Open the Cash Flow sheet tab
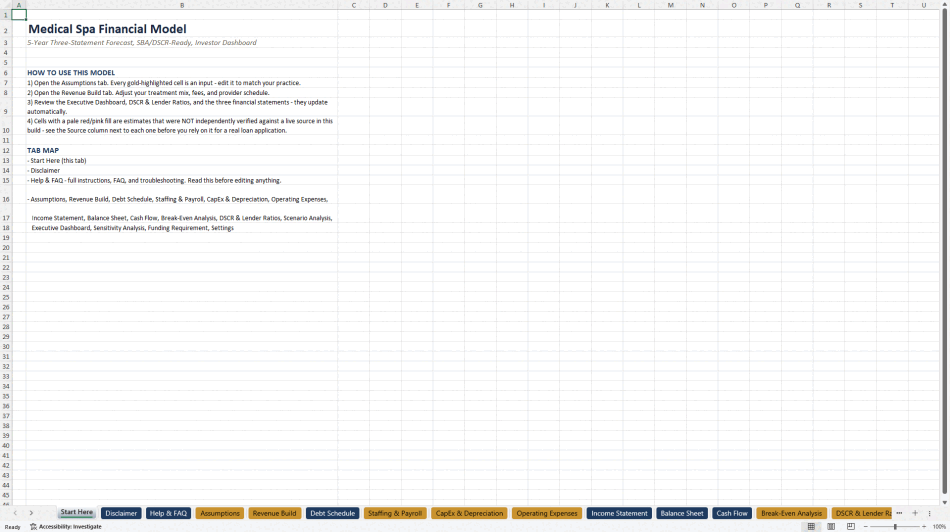The width and height of the screenshot is (950, 532). point(732,513)
